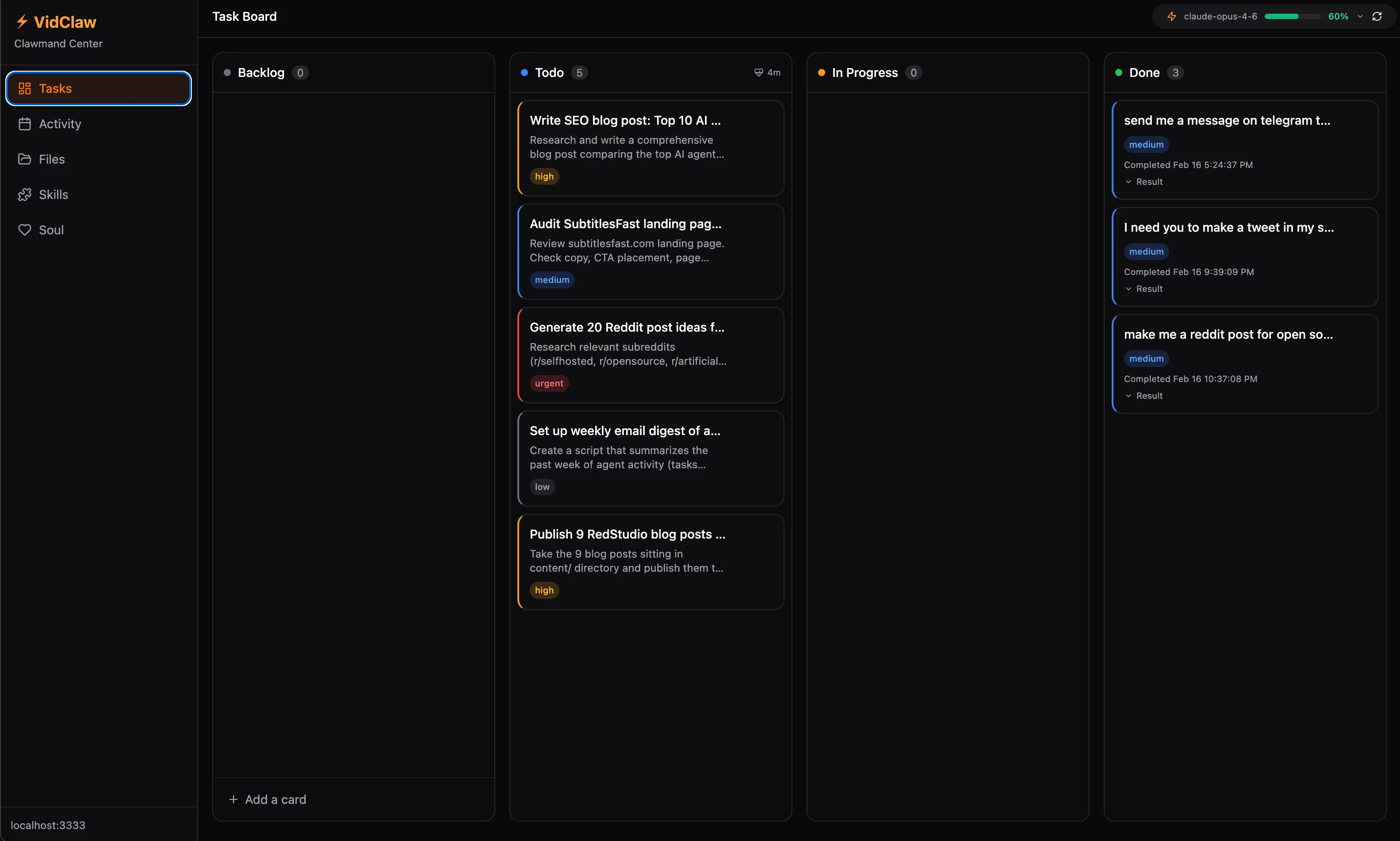Click the heartbeat icon in the Todo header
Image resolution: width=1400 pixels, height=841 pixels.
[759, 72]
